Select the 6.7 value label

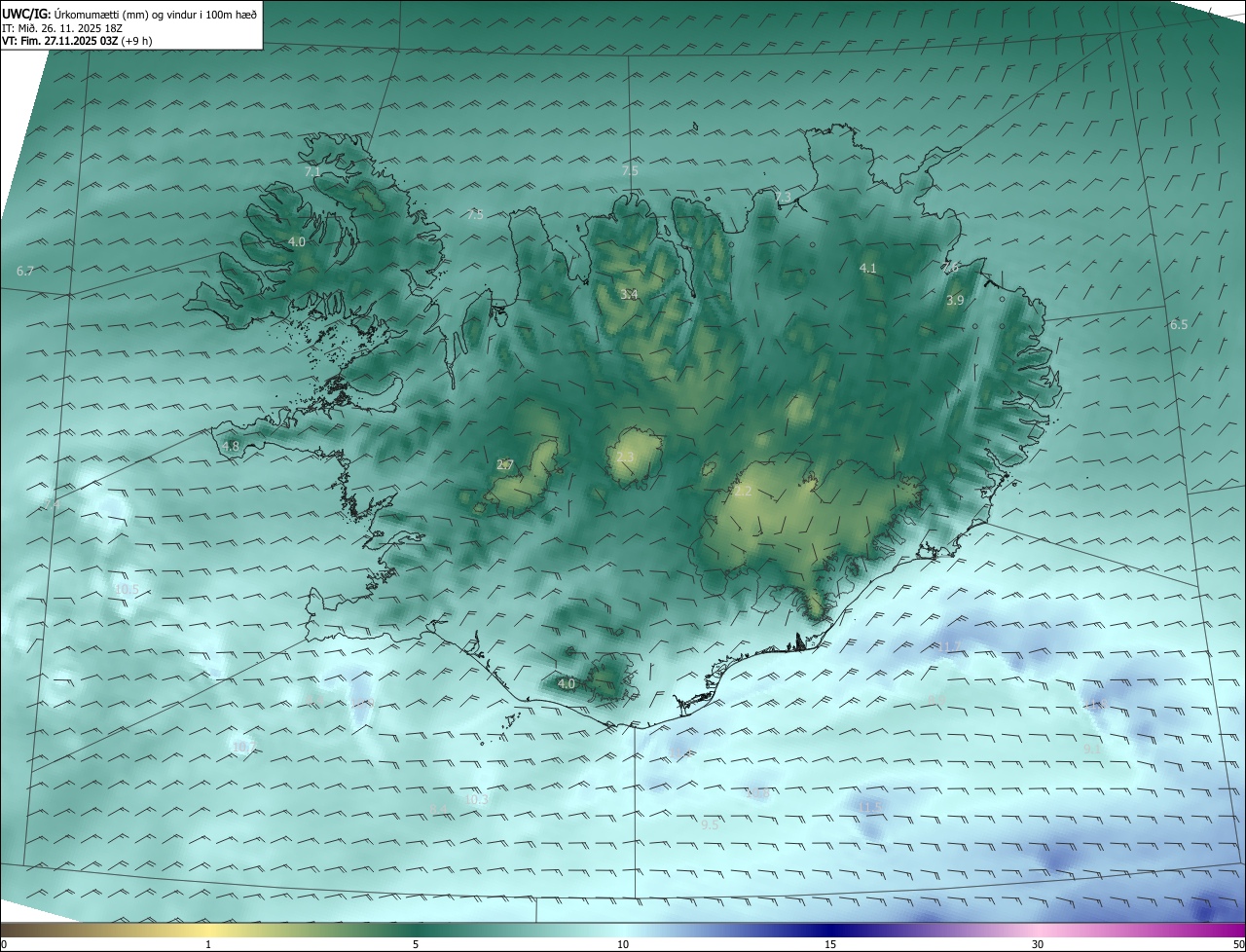click(25, 272)
